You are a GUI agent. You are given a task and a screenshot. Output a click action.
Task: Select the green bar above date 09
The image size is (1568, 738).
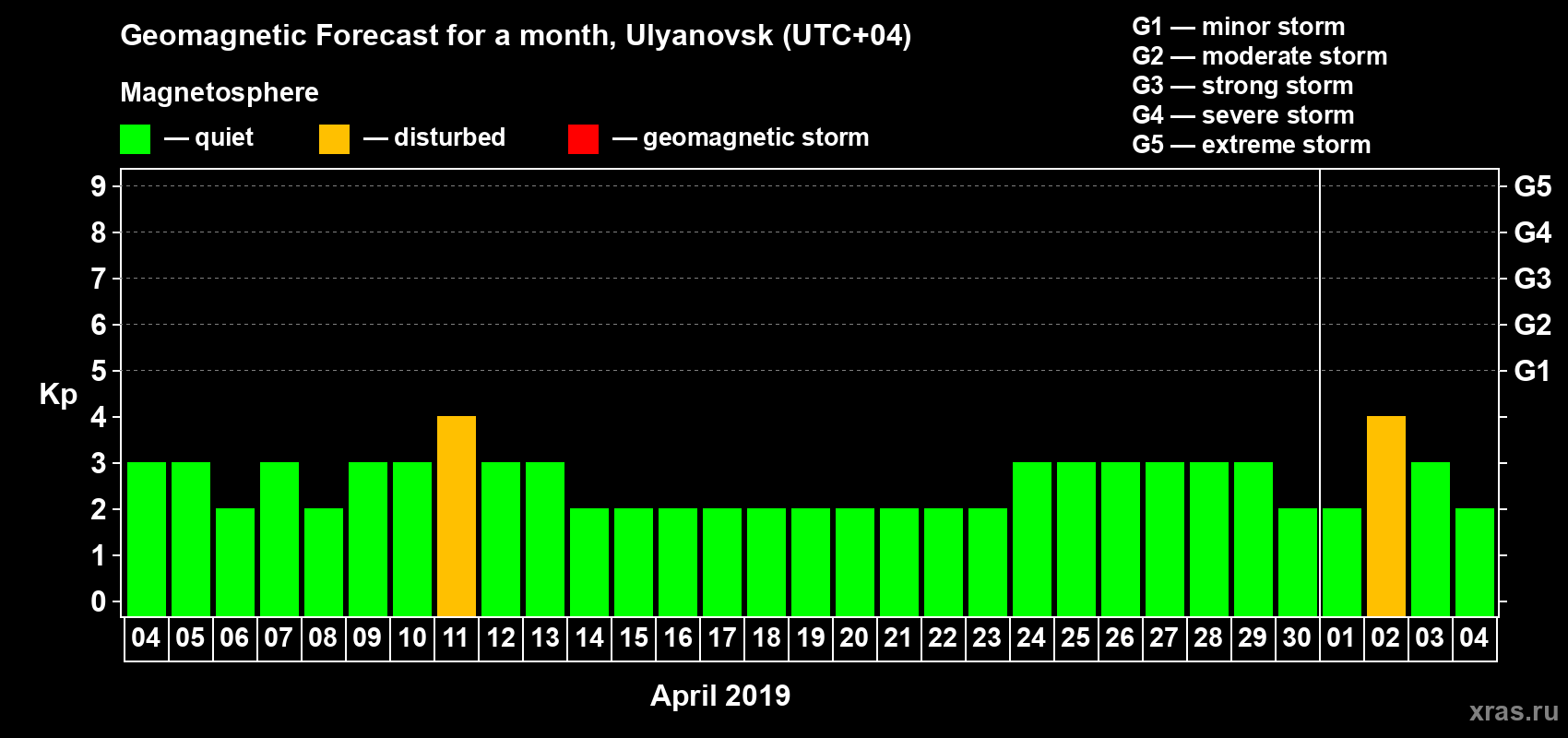click(368, 540)
